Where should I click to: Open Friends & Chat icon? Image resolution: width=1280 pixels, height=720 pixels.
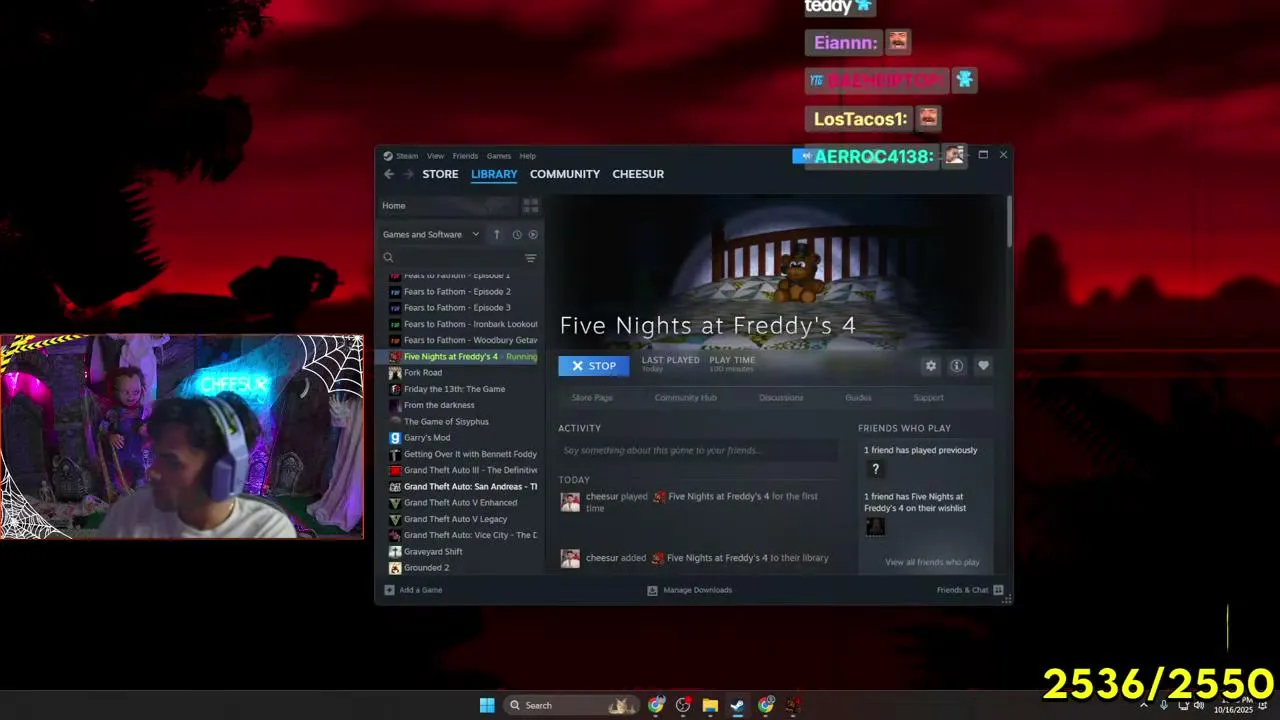click(x=998, y=590)
